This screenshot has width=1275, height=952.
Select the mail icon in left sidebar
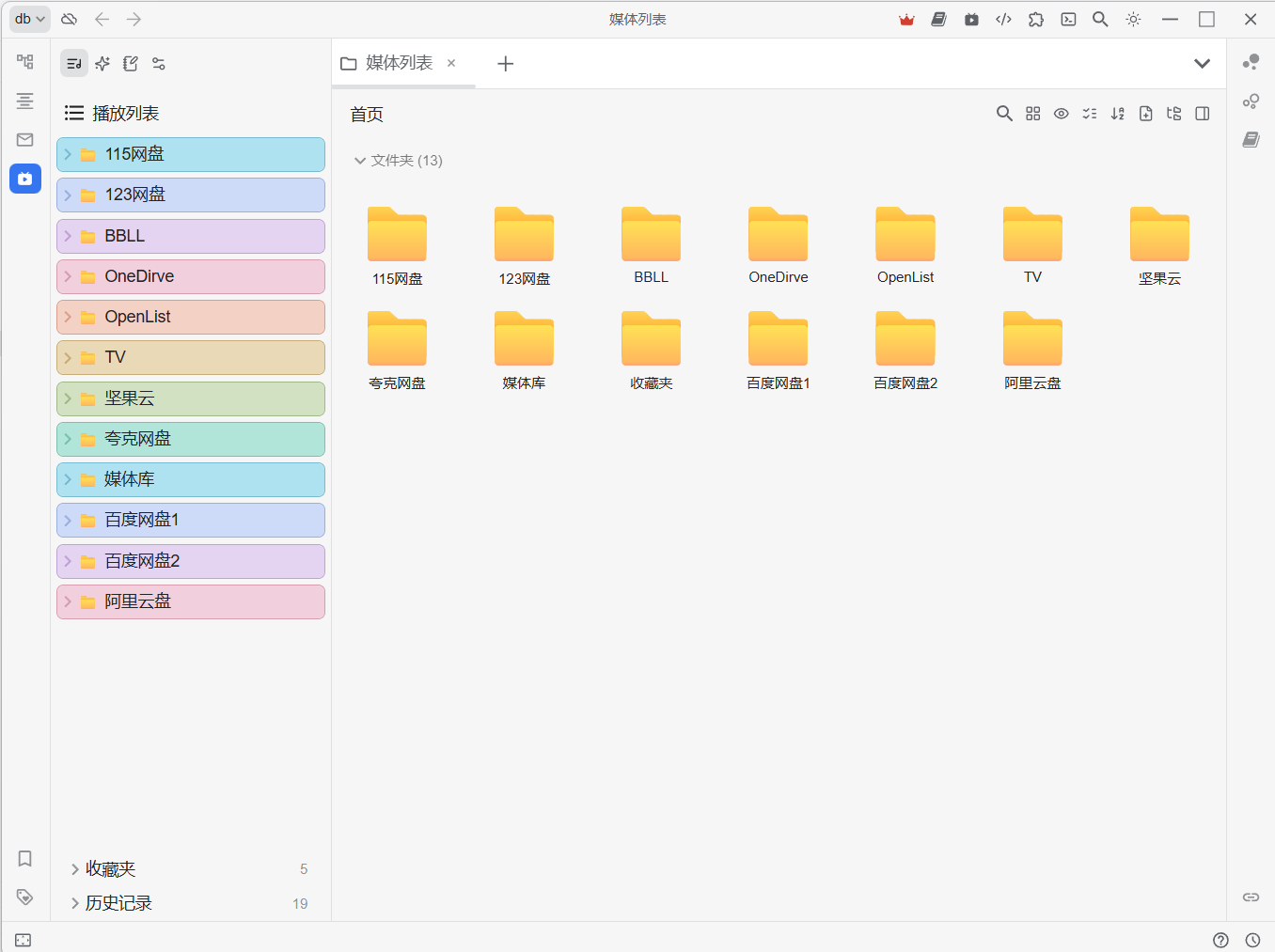pyautogui.click(x=24, y=139)
